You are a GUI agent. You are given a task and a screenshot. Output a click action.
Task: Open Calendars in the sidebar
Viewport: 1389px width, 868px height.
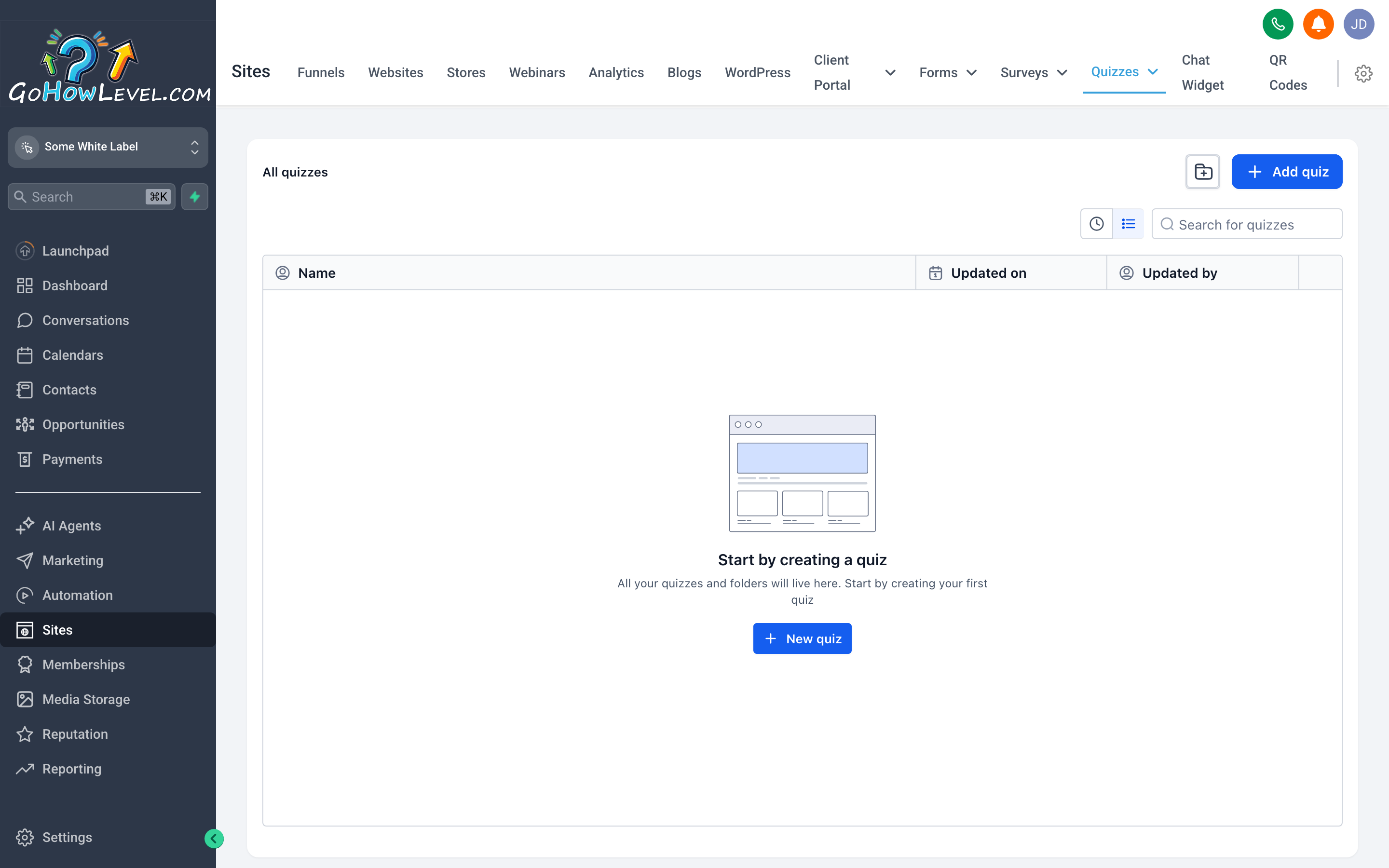[108, 355]
